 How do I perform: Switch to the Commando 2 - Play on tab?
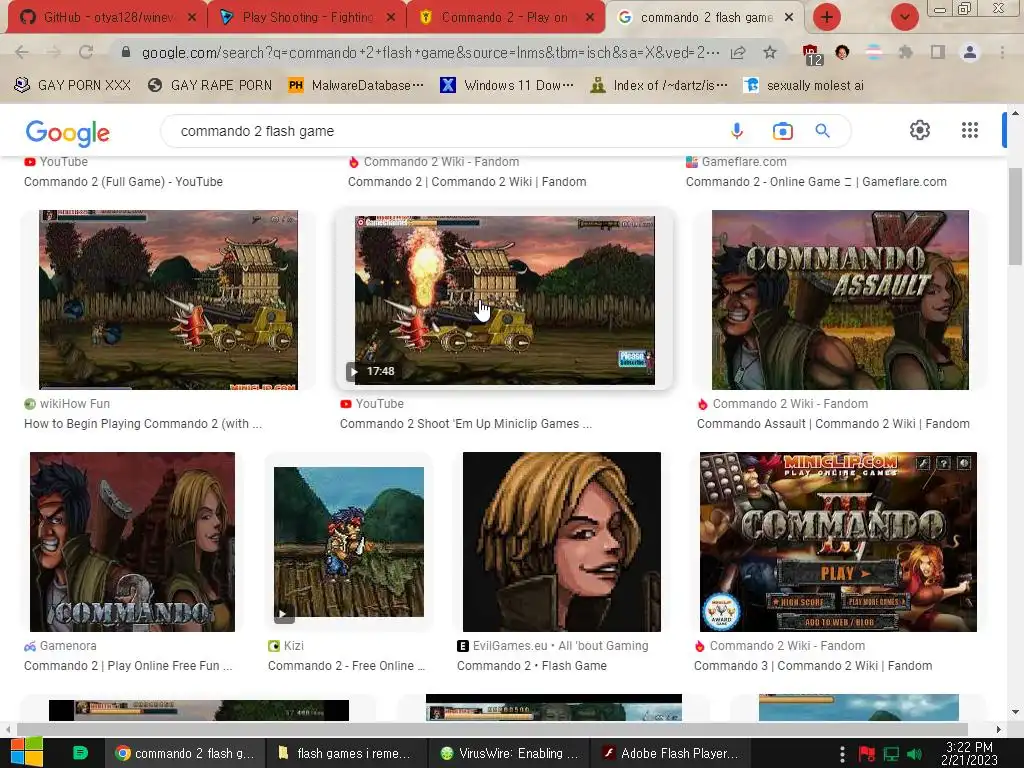(x=504, y=17)
